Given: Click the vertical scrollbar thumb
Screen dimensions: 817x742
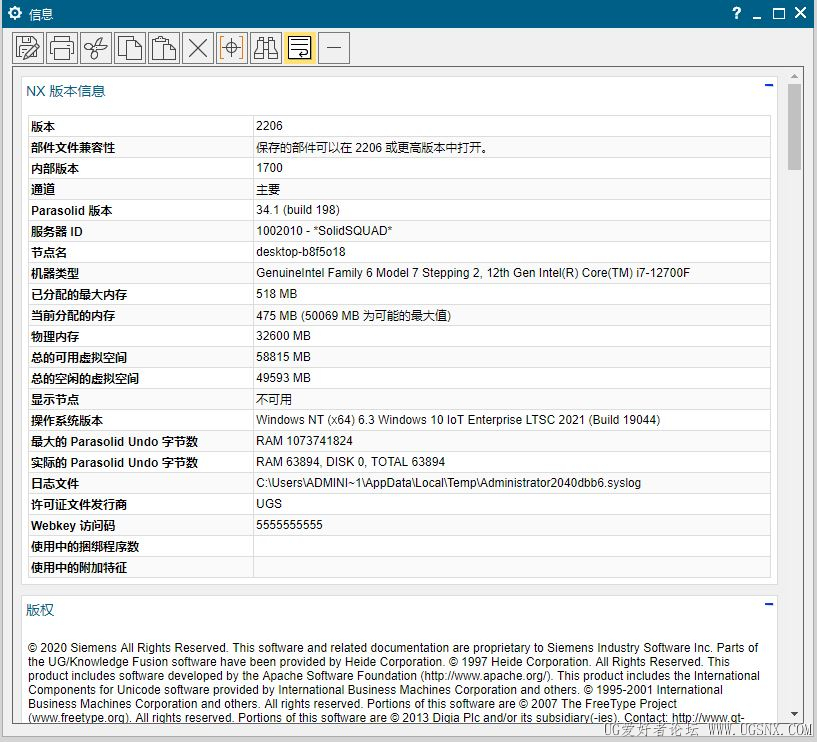Looking at the screenshot, I should [x=794, y=127].
